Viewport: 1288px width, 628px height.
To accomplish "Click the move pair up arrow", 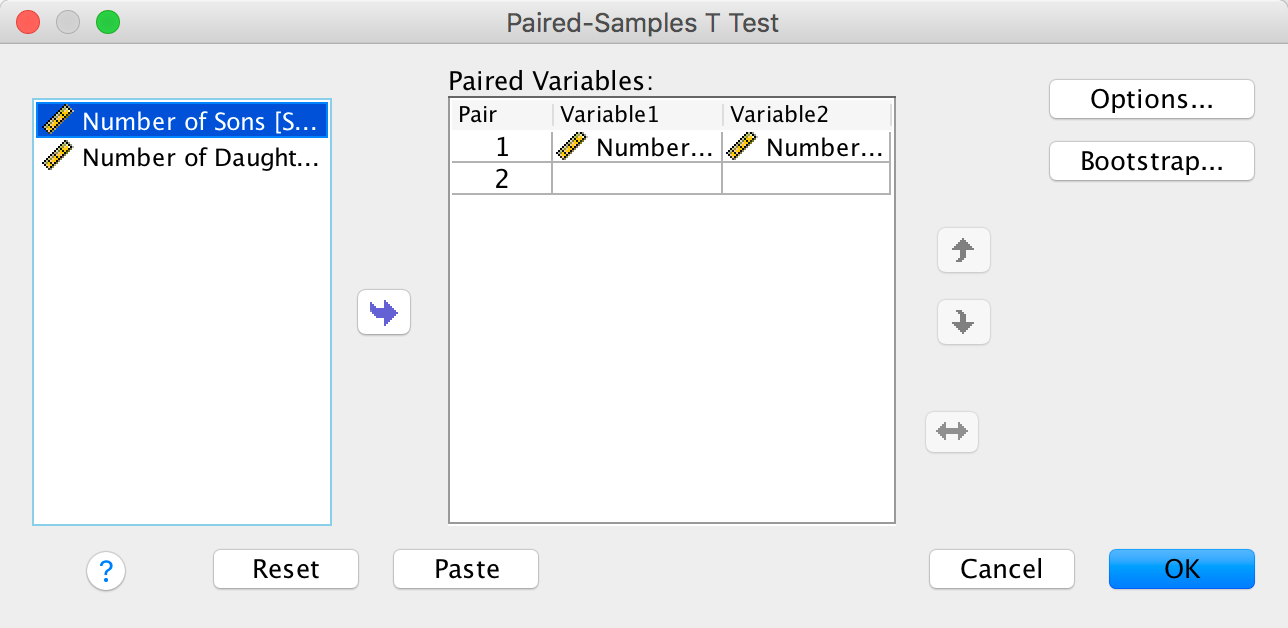I will tap(963, 250).
